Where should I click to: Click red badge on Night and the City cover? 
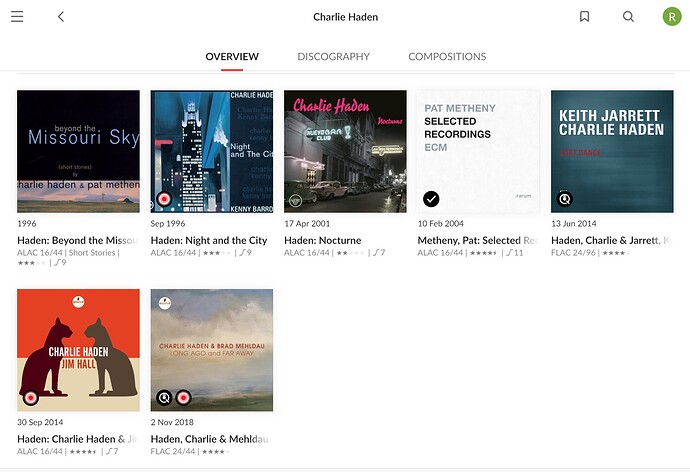pos(164,199)
